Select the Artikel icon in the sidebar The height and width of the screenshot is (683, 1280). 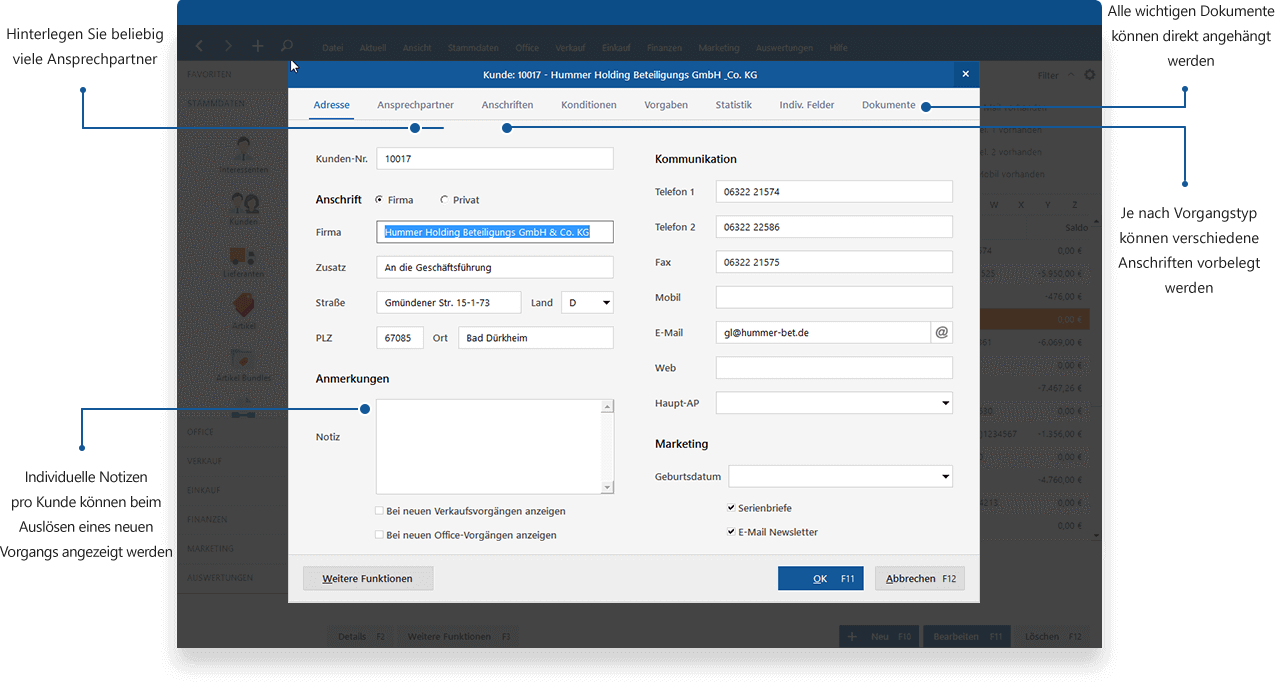243,312
